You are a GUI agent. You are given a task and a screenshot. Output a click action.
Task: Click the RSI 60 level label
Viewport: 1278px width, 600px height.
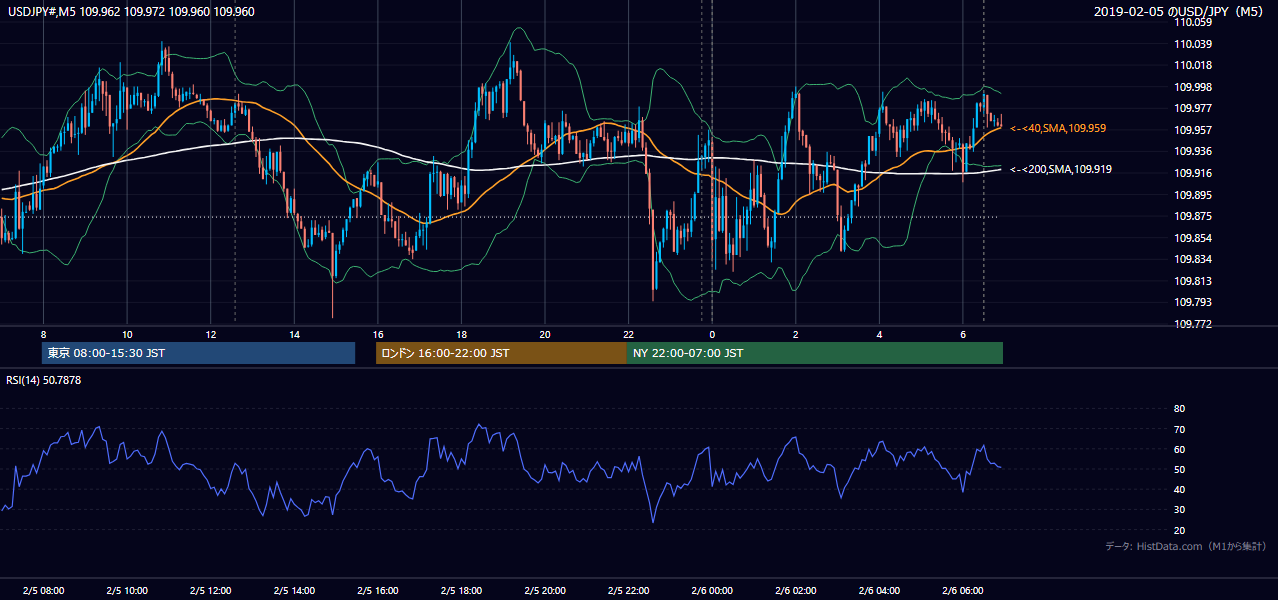[x=1179, y=449]
